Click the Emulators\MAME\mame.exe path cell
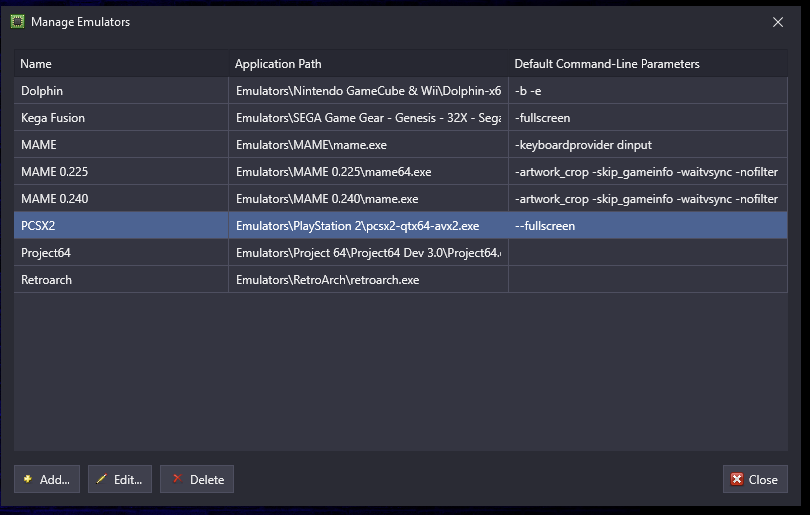Image resolution: width=810 pixels, height=515 pixels. point(368,145)
